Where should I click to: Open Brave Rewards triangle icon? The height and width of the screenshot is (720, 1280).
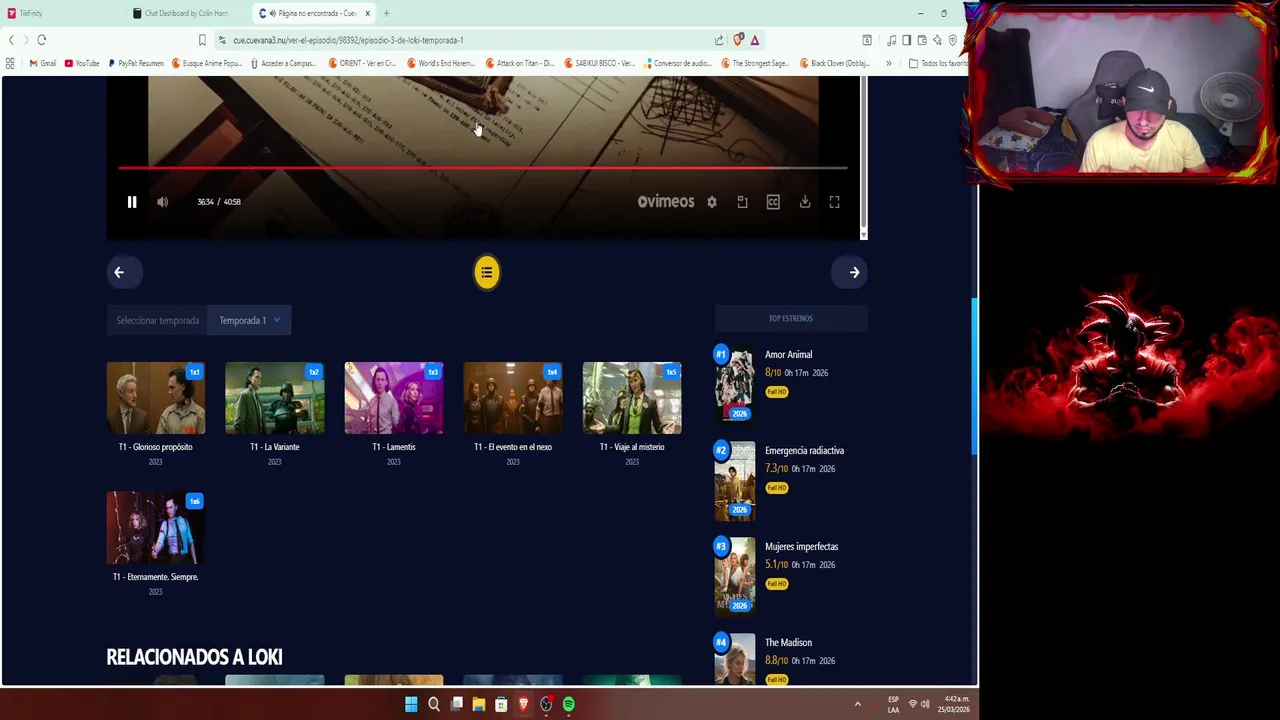pyautogui.click(x=755, y=40)
